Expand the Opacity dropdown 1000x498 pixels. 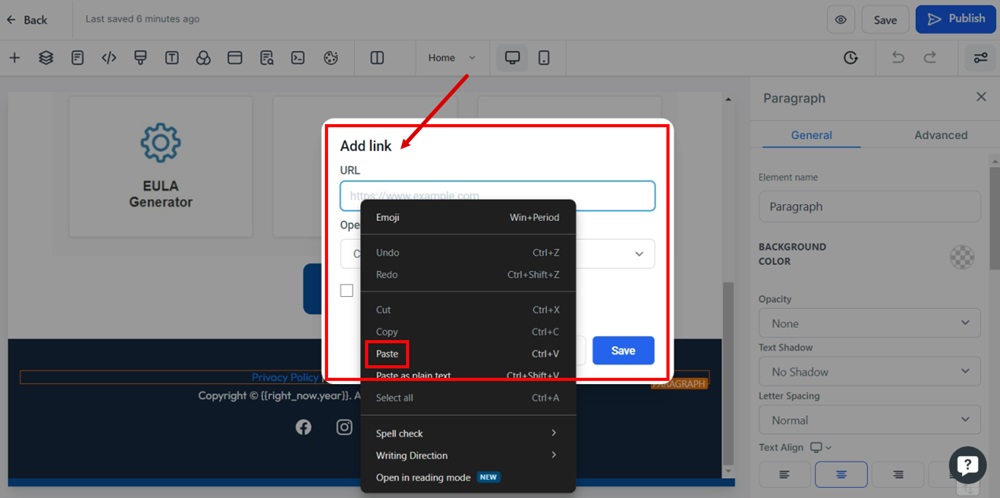pyautogui.click(x=869, y=323)
